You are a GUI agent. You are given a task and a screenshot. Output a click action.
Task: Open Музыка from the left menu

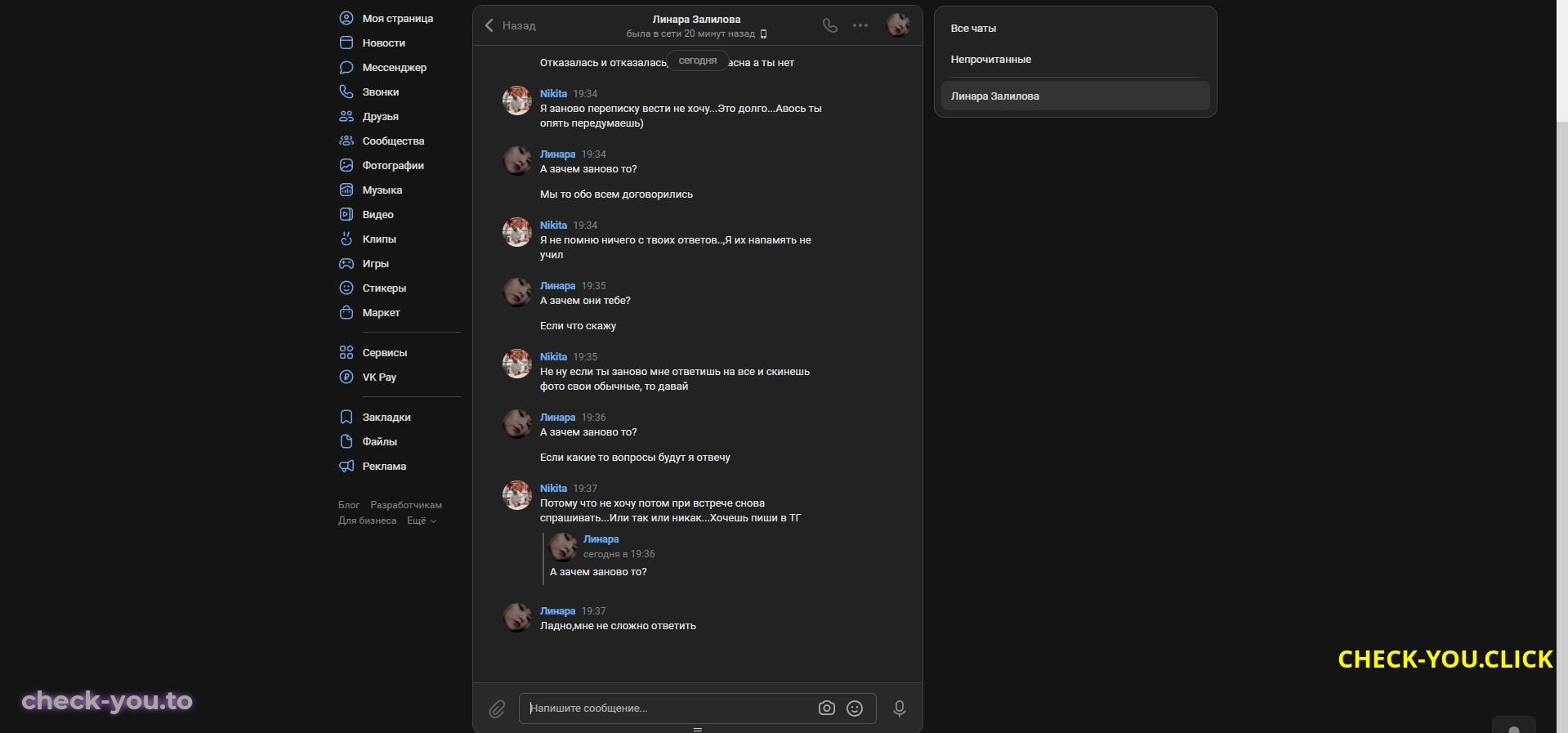(382, 190)
